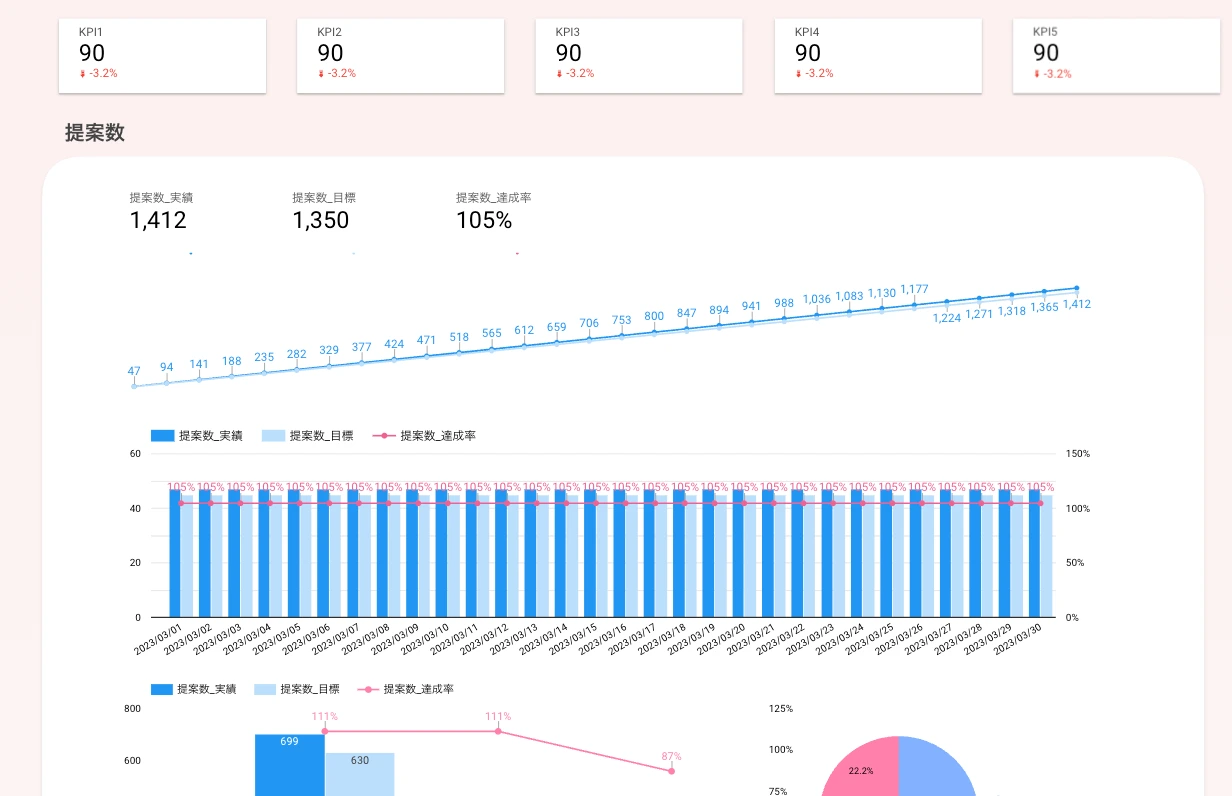The width and height of the screenshot is (1232, 796).
Task: Click the 894 data label on the line chart
Action: tap(719, 310)
